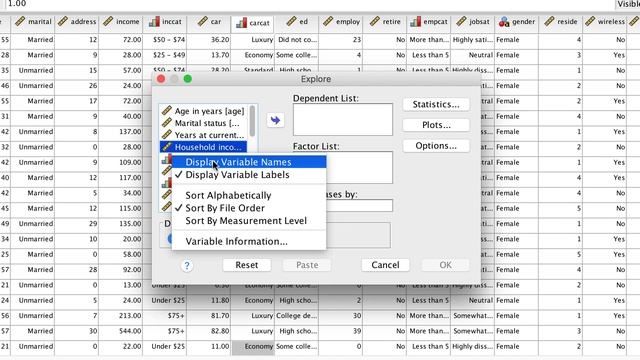Click employ value 23 cell
Viewport: 640px width, 360px height.
(x=341, y=40)
